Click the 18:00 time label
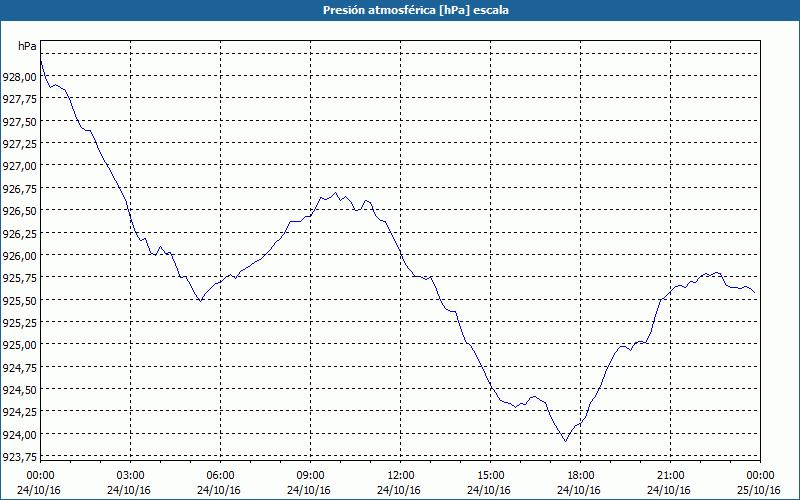Screen dimensions: 800x500 581,476
